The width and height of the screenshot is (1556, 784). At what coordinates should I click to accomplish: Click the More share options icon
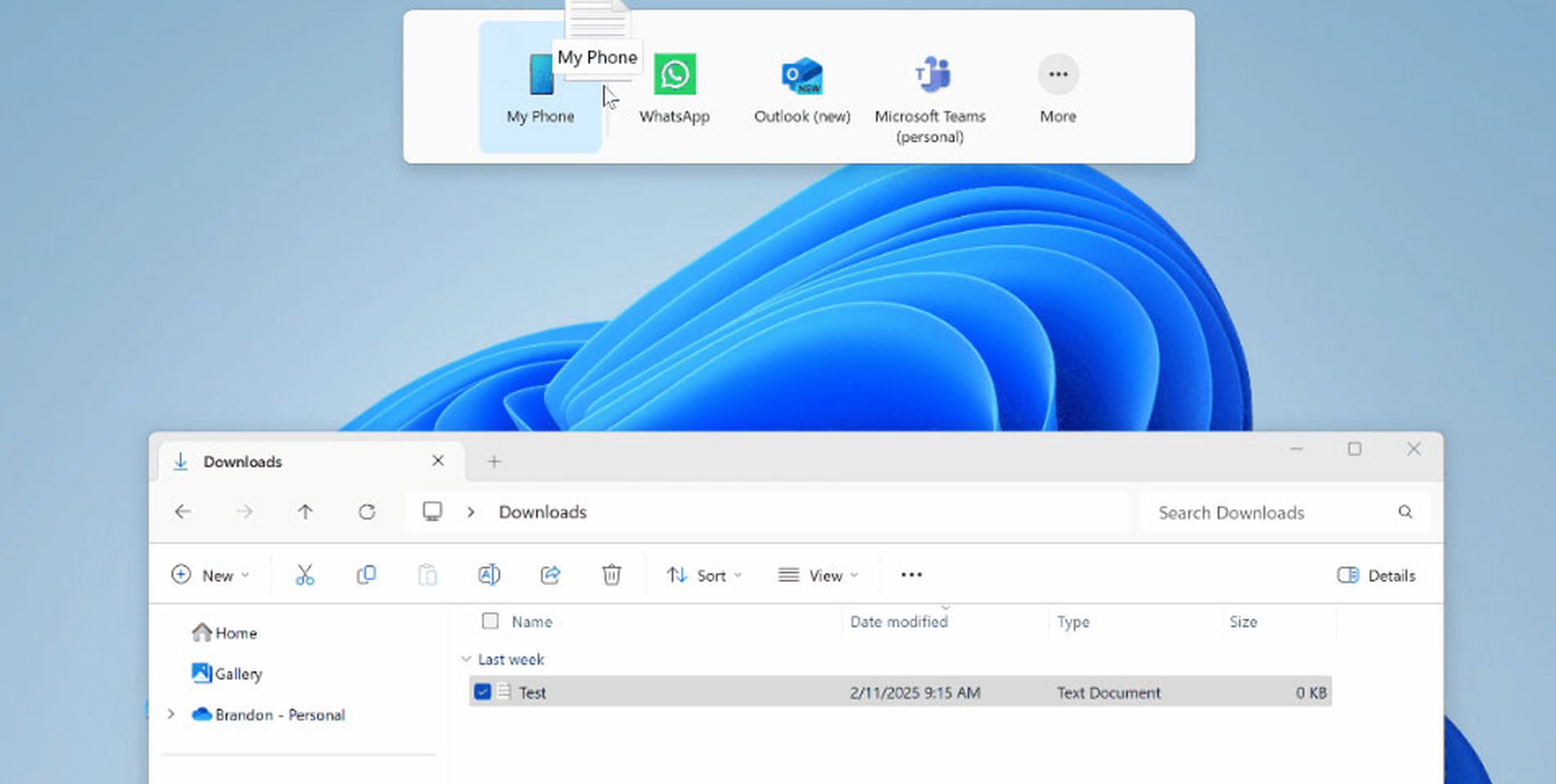[1057, 74]
